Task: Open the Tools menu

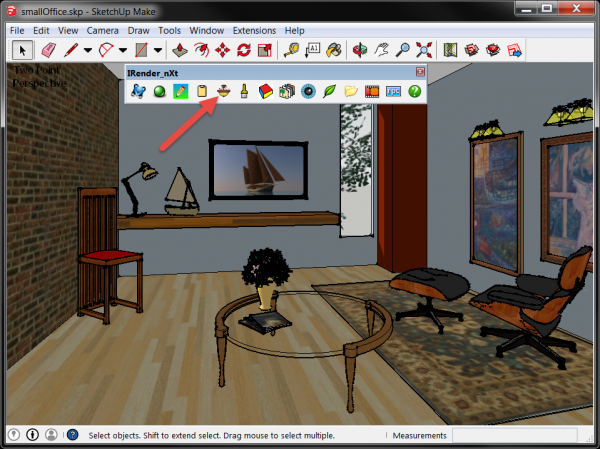Action: pos(170,31)
